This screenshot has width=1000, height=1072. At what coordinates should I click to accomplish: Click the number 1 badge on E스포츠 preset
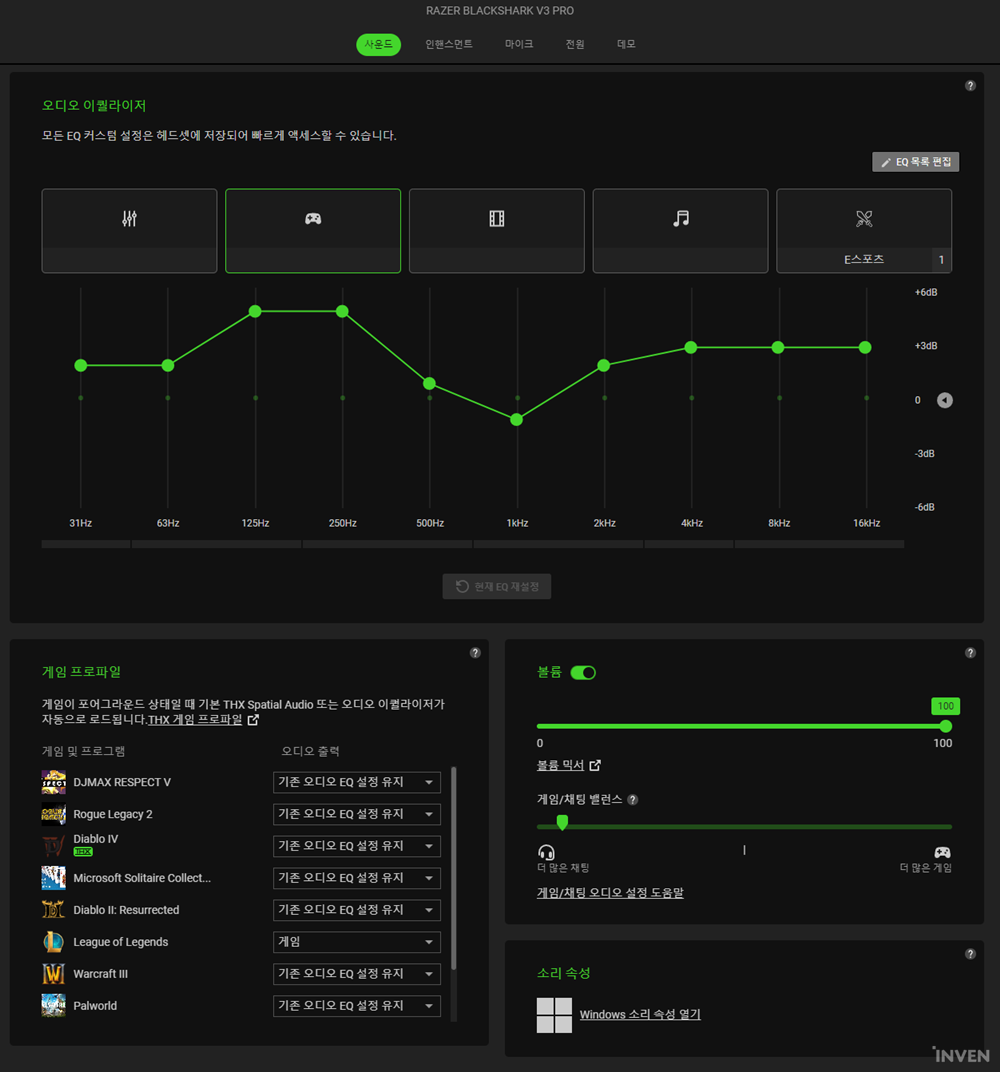tap(942, 260)
